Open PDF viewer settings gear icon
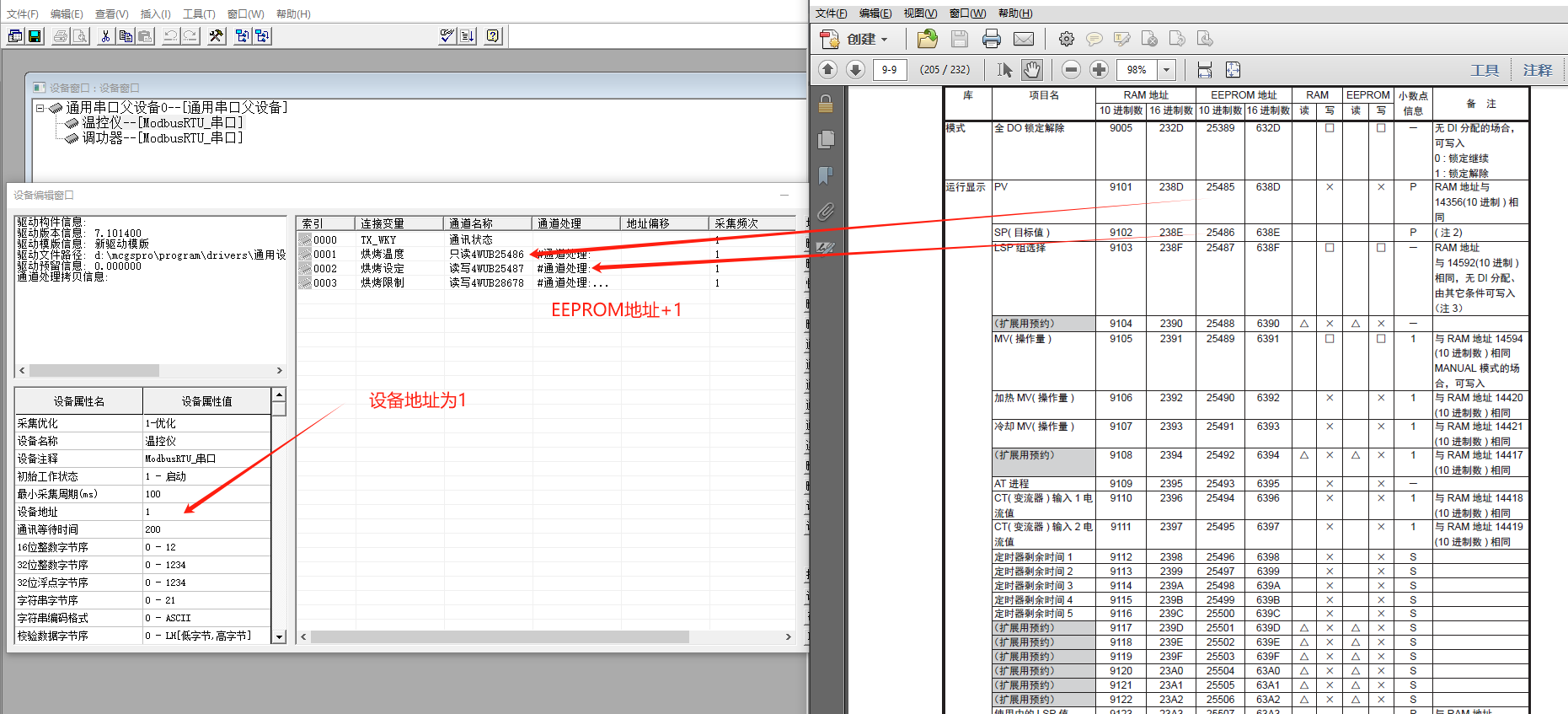 tap(1067, 39)
